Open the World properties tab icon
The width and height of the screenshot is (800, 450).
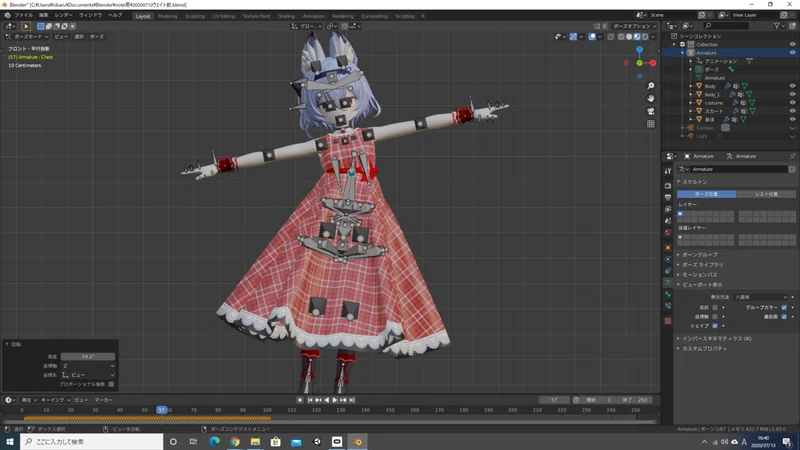click(x=668, y=232)
